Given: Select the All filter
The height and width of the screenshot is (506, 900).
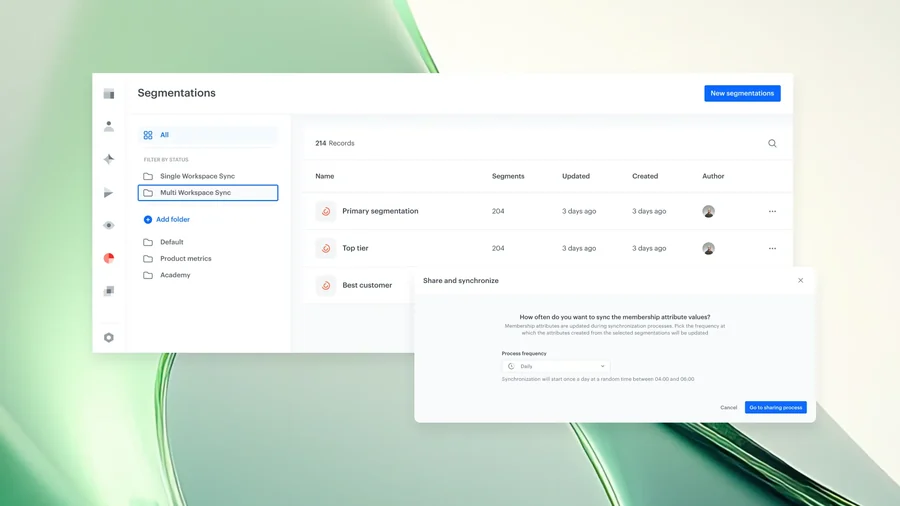Looking at the screenshot, I should (x=208, y=135).
